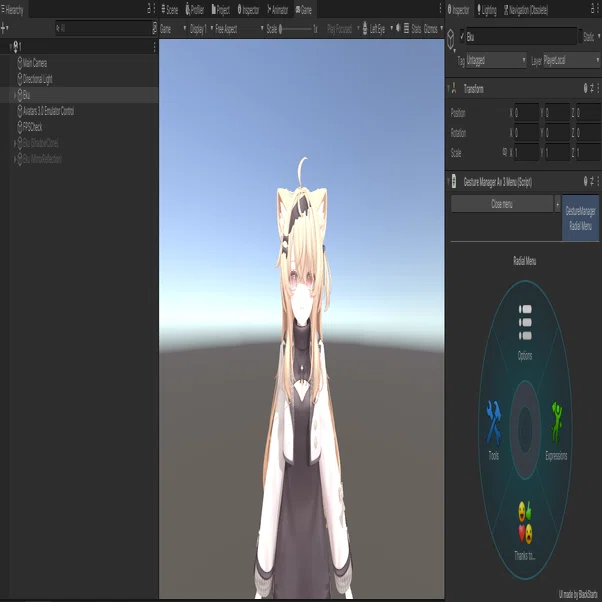Viewport: 602px width, 602px height.
Task: Collapse the scene '1' foldout arrow
Action: tap(11, 47)
